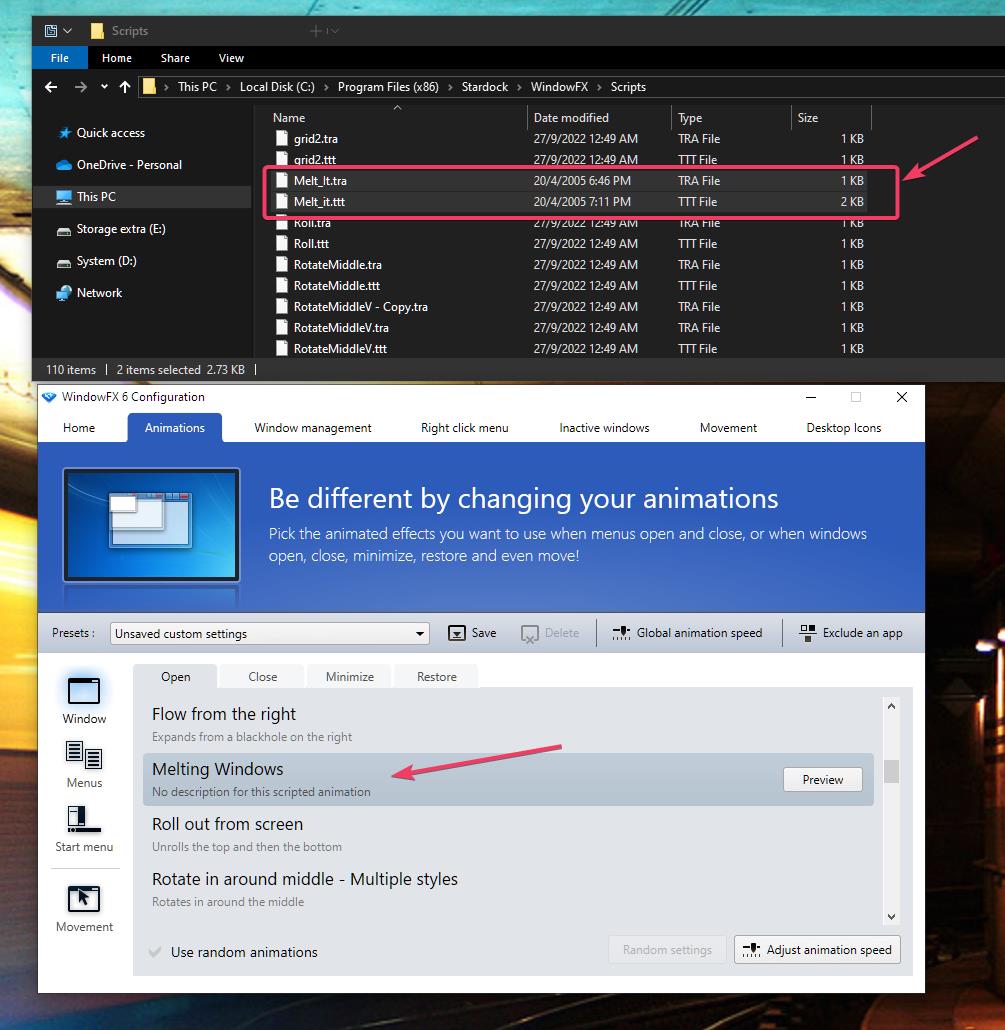Click the OneDrive cloud icon
1005x1030 pixels.
tap(64, 165)
